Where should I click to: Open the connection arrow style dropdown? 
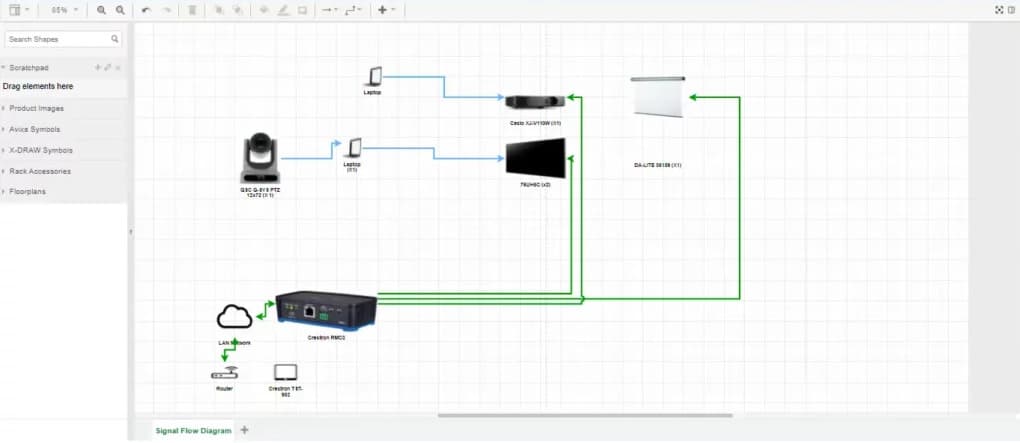coord(328,10)
